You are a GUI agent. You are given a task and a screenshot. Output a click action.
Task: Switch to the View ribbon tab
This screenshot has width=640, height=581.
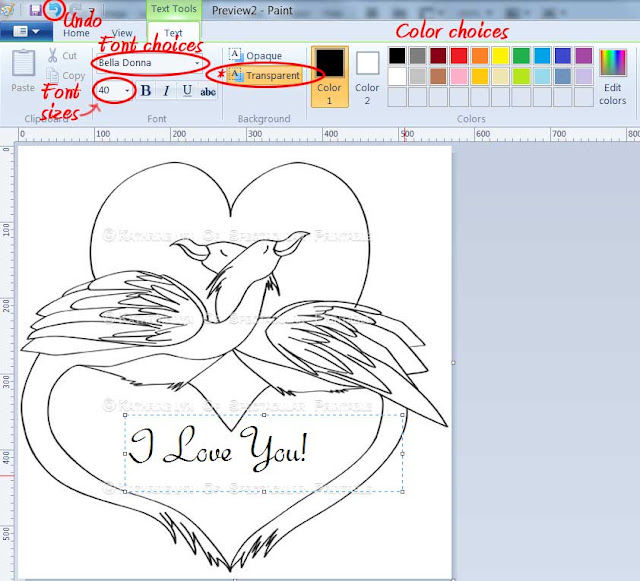(x=122, y=33)
